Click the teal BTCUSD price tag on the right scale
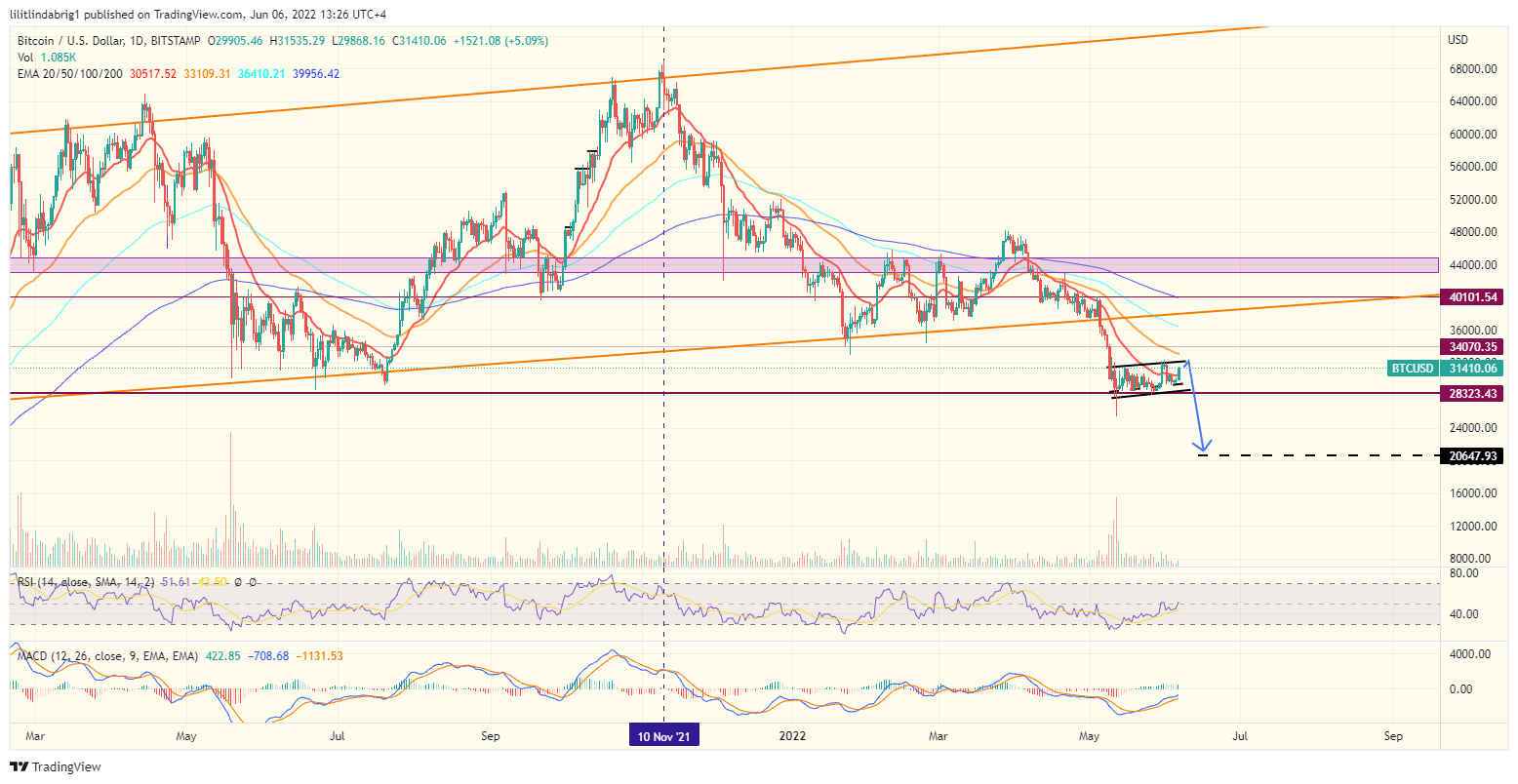1518x784 pixels. pos(1414,369)
